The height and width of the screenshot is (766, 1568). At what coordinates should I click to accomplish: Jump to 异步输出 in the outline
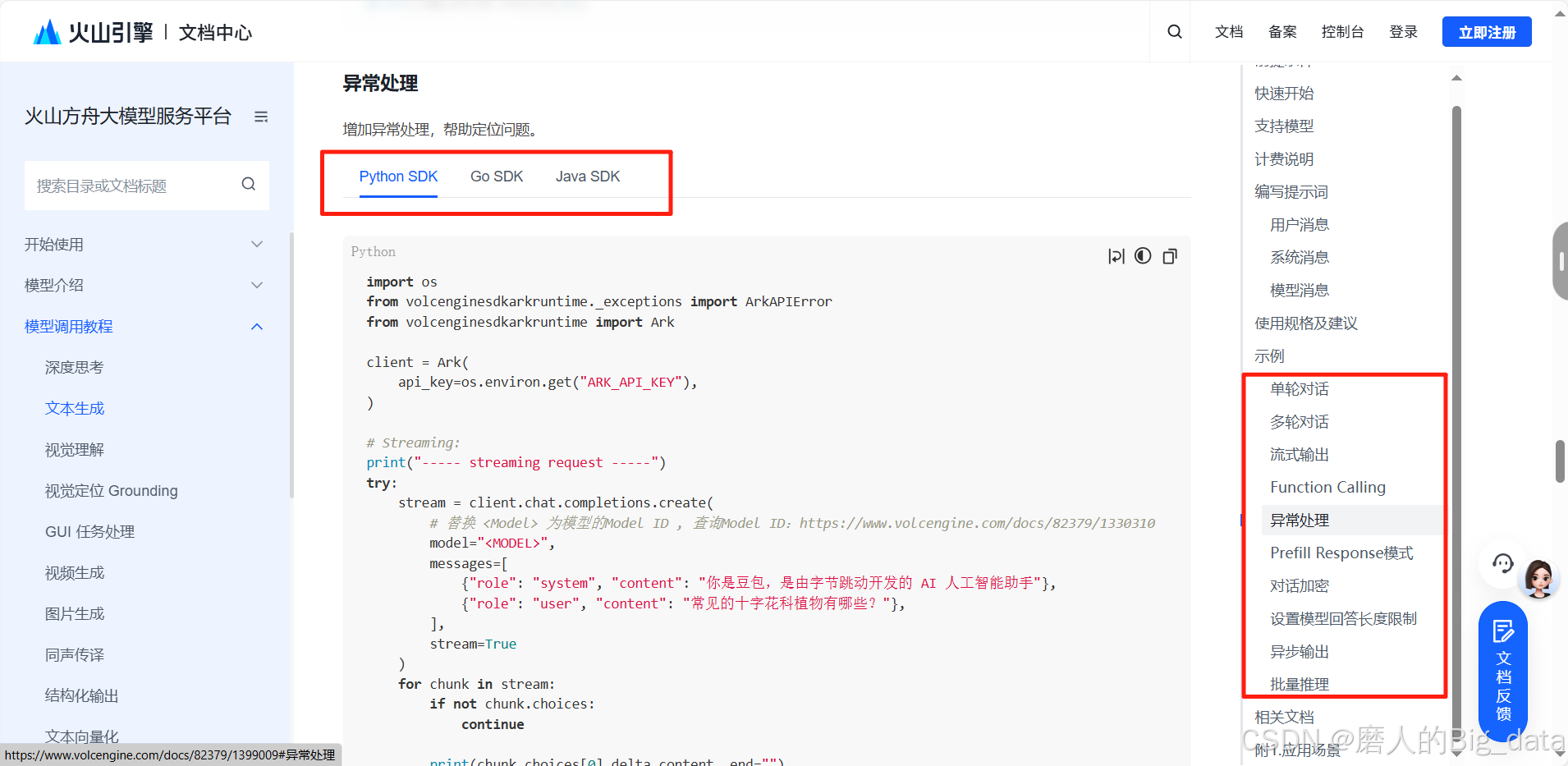[x=1300, y=652]
